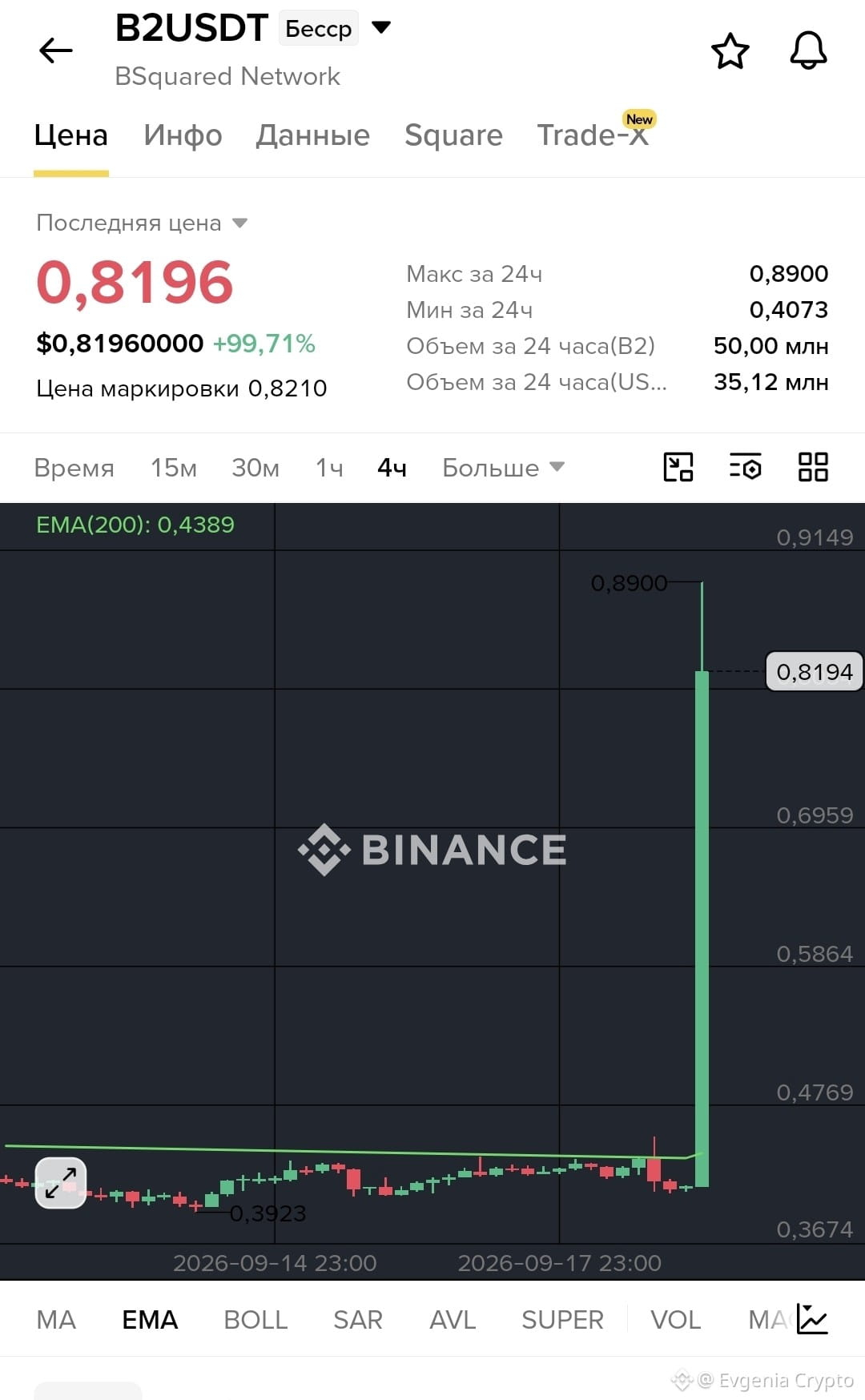Image resolution: width=865 pixels, height=1400 pixels.
Task: Open B2USDT pair selector dropdown arrow
Action: 381,28
